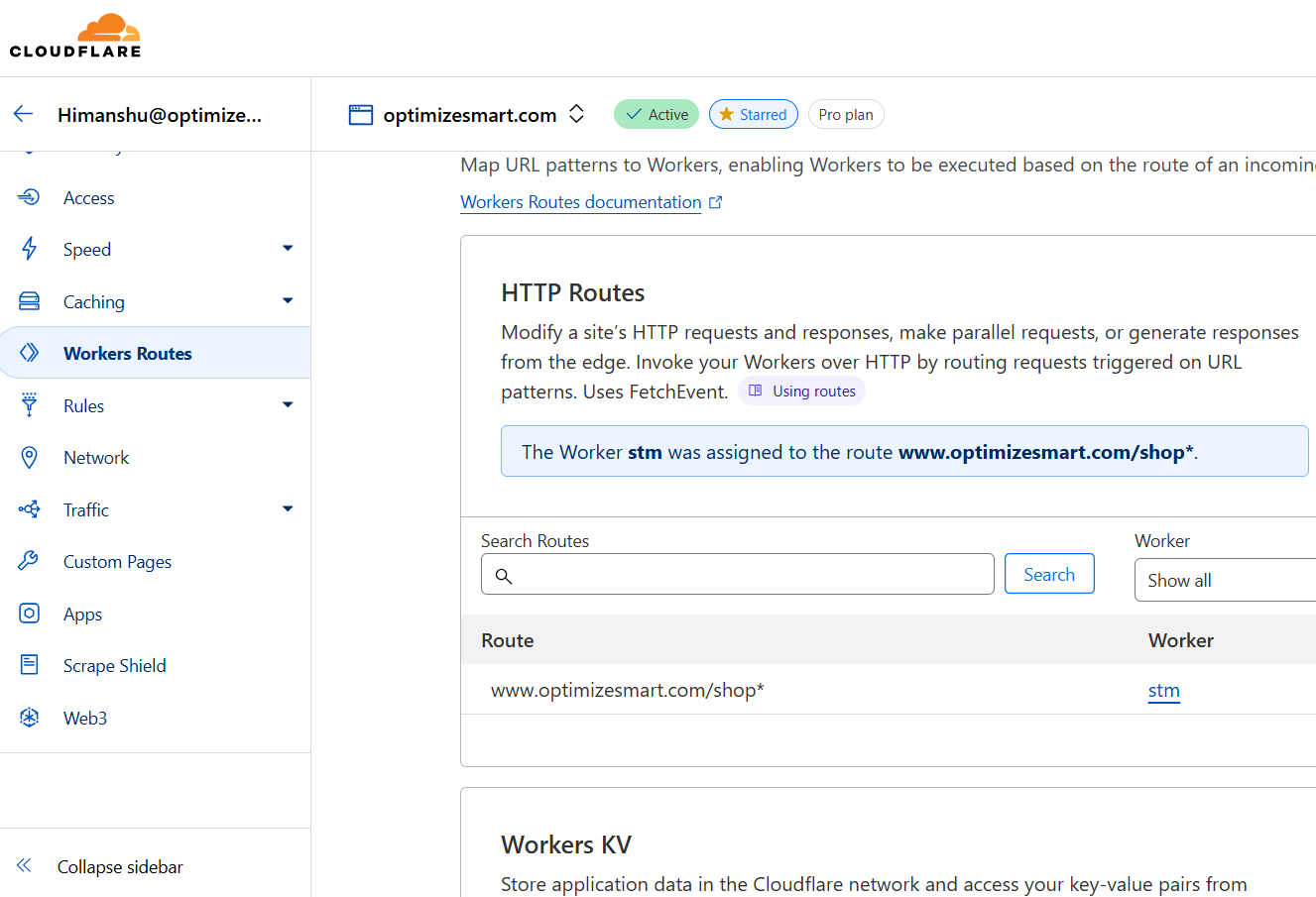Click the HTTP Routes heading
The image size is (1316, 897).
573,292
